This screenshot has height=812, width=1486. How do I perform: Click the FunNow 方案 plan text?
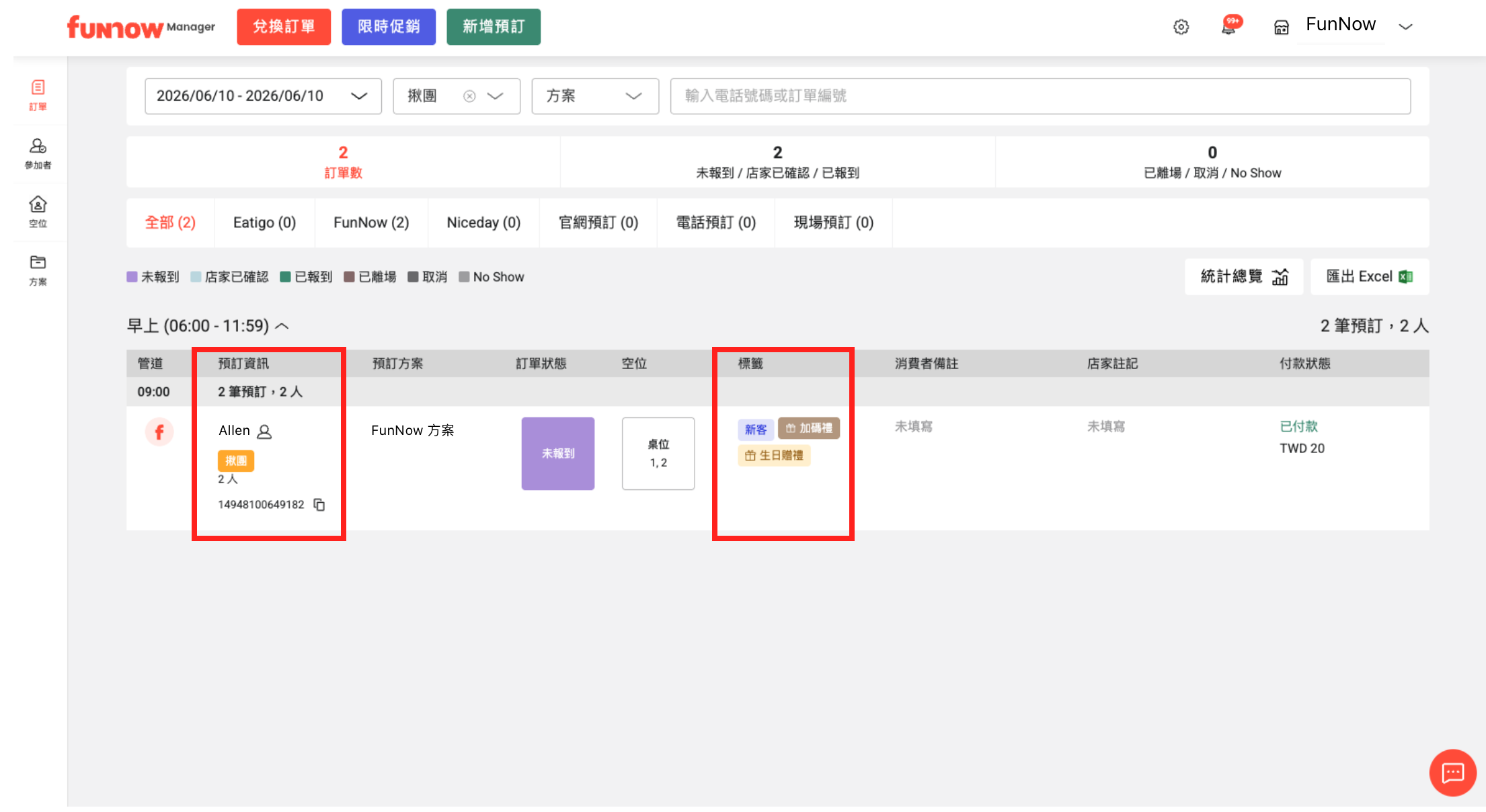point(413,431)
